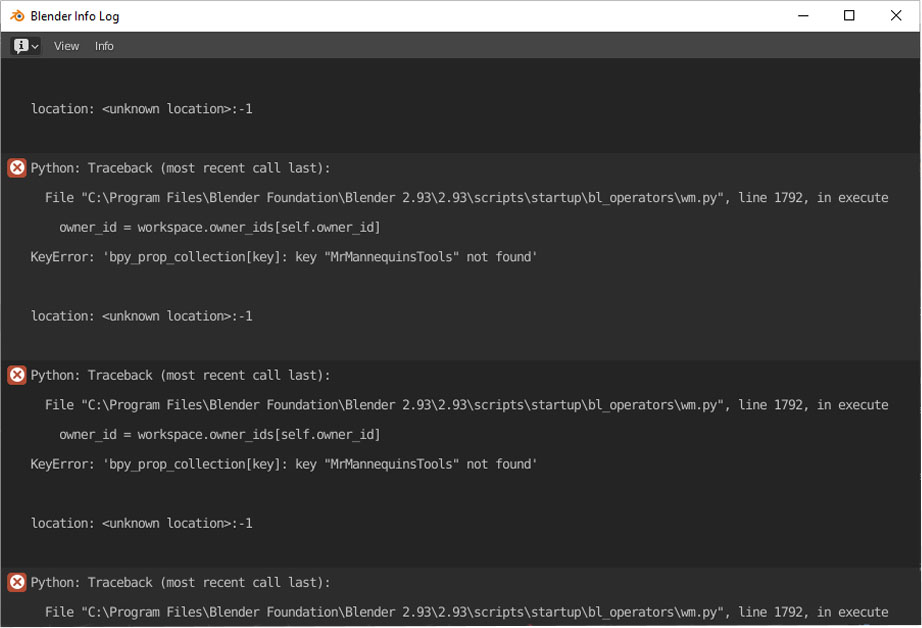The image size is (922, 628).
Task: Select the topmost 'location: <unknown location>:-1' line
Action: 142,109
